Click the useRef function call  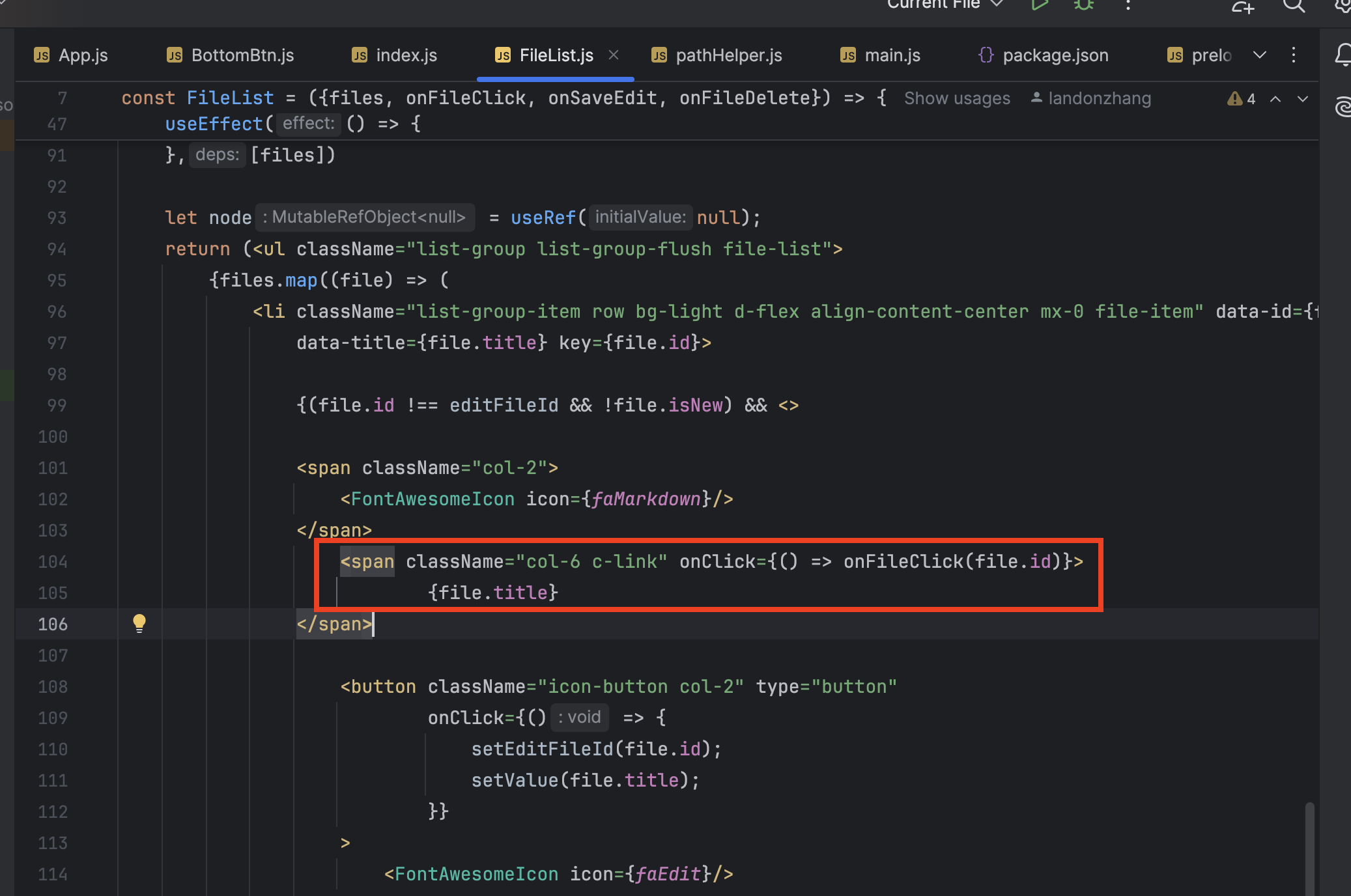pyautogui.click(x=543, y=217)
